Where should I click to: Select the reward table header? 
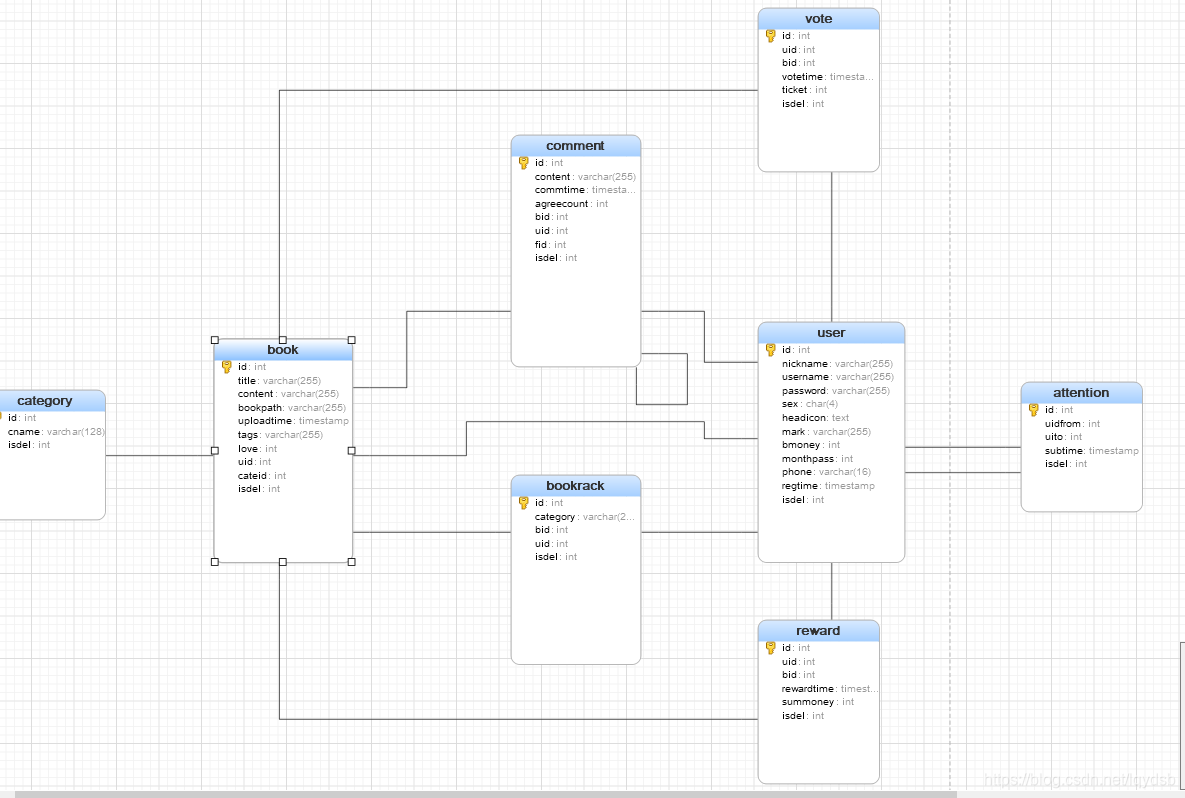click(818, 631)
